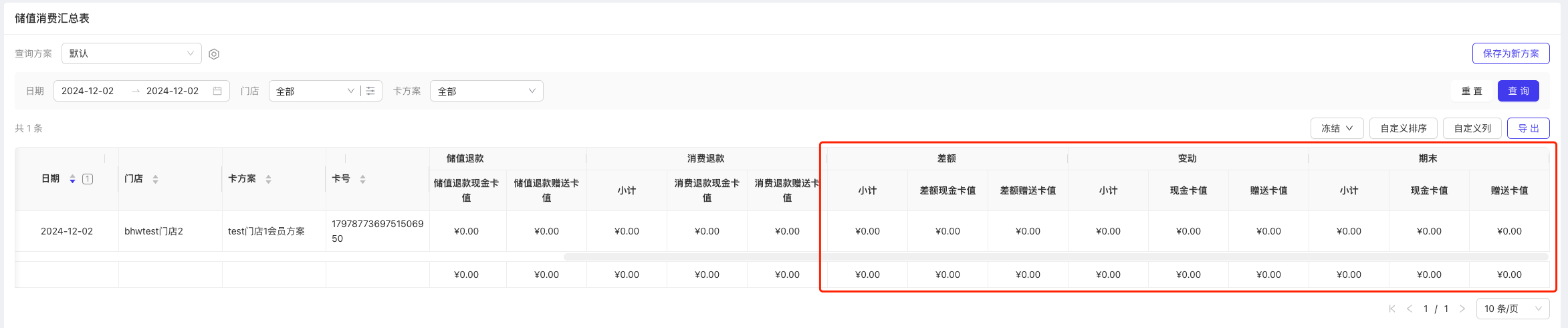Viewport: 1568px width, 328px height.
Task: Click 查询 search button
Action: click(1518, 91)
